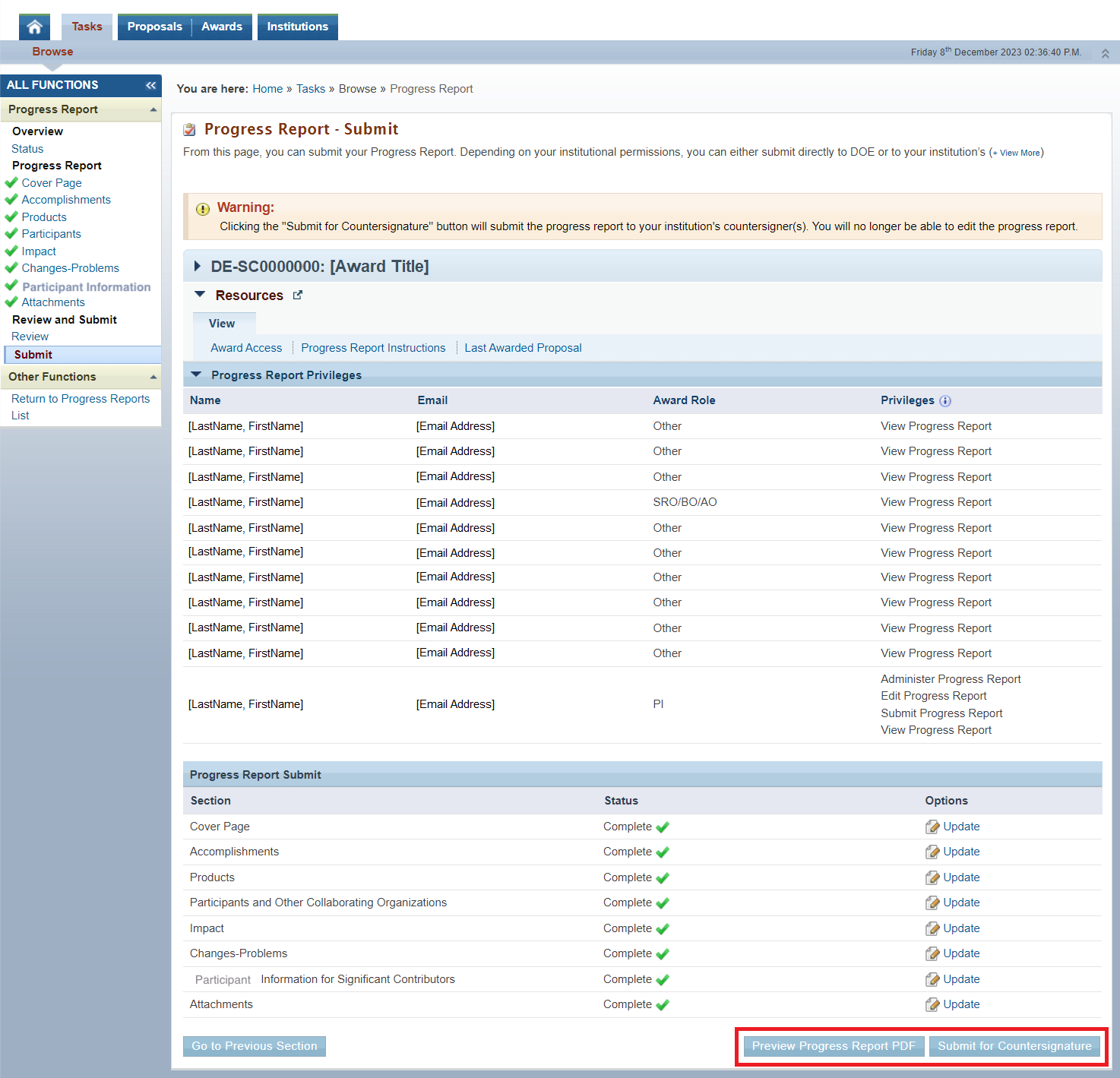Collapse the header using the double-chevron icon
Screen dimensions: 1120x1078
(1106, 53)
